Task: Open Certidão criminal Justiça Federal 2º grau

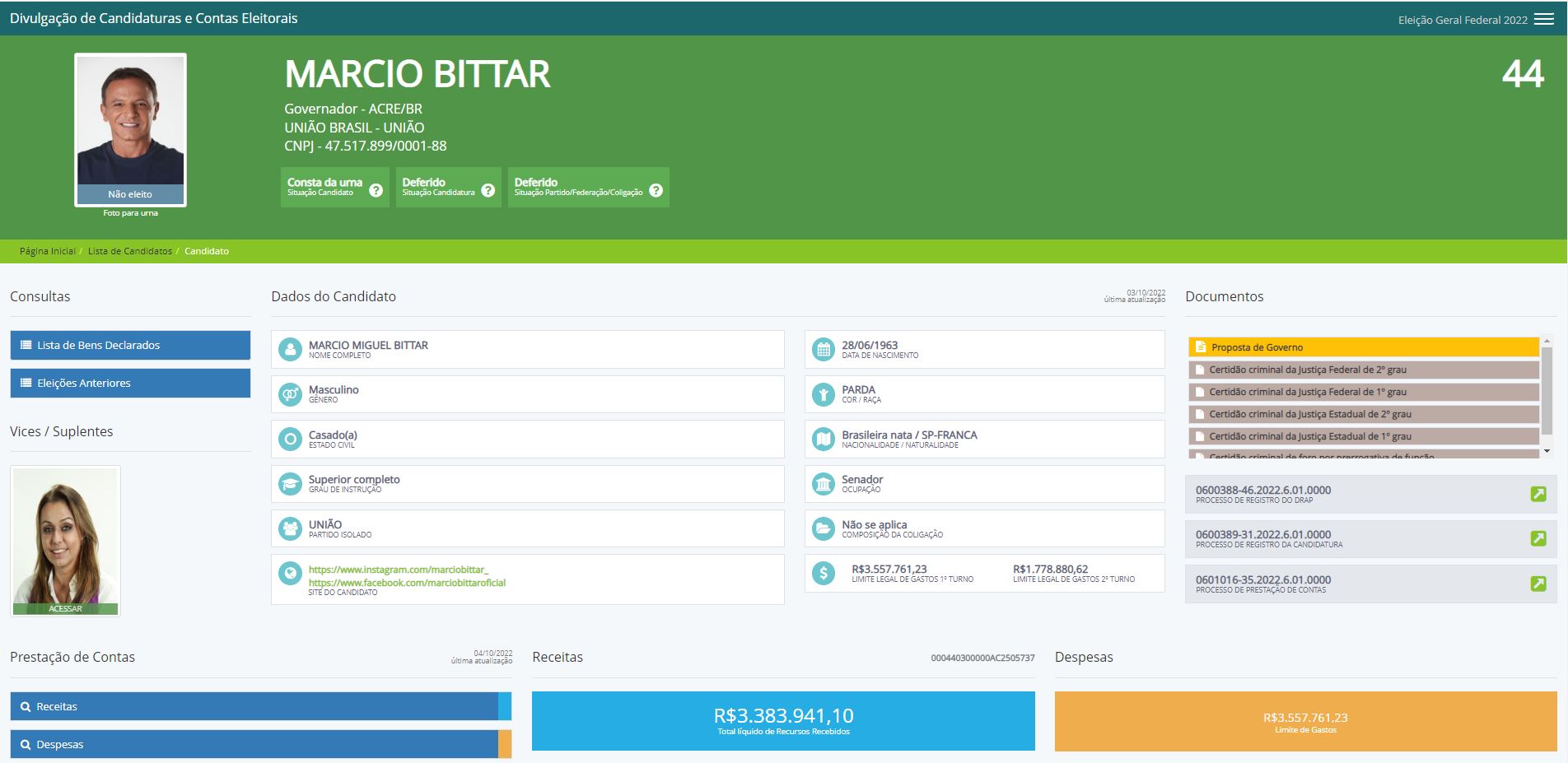Action: tap(1363, 370)
